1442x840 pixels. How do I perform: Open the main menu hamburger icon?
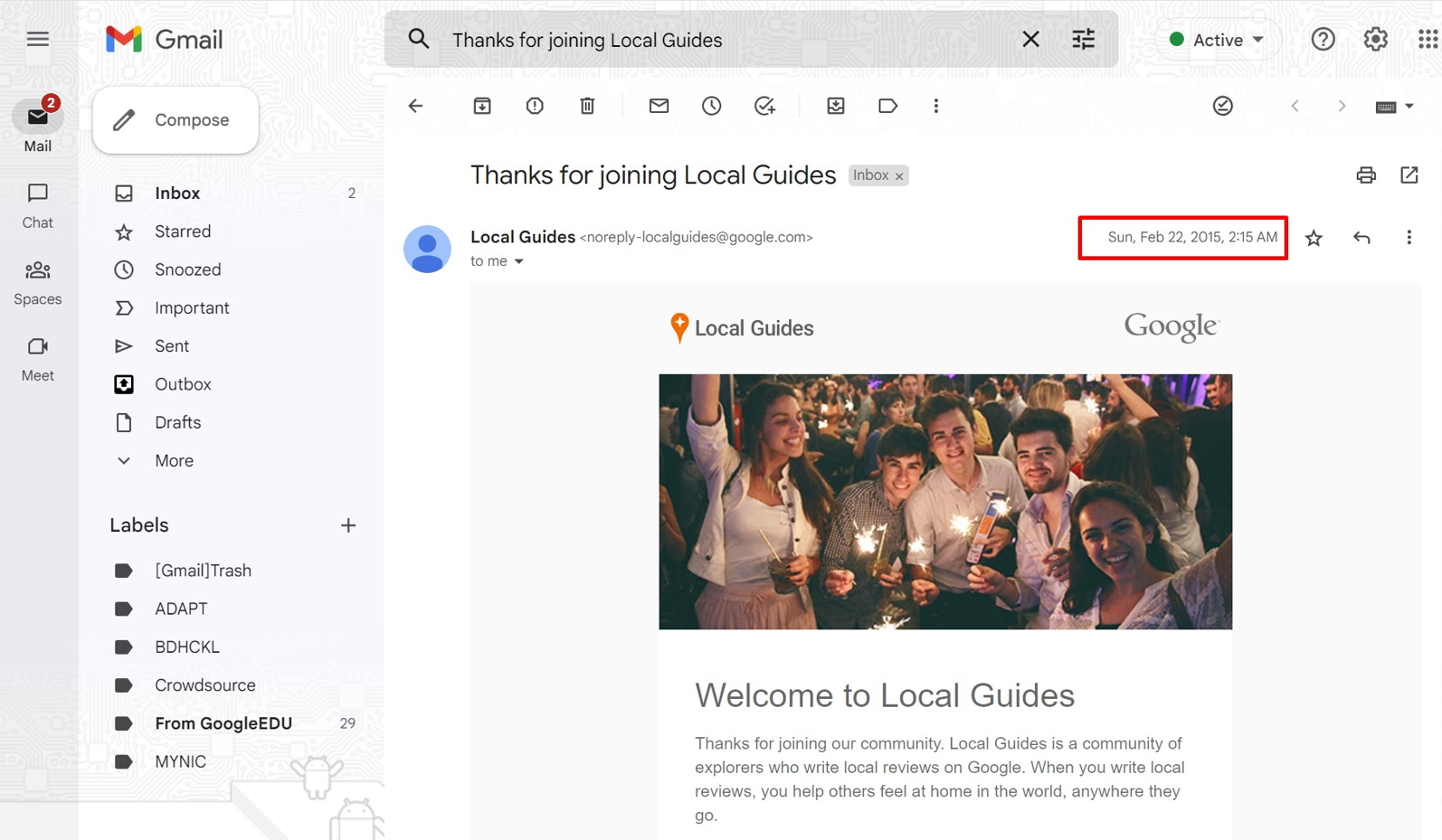coord(37,39)
